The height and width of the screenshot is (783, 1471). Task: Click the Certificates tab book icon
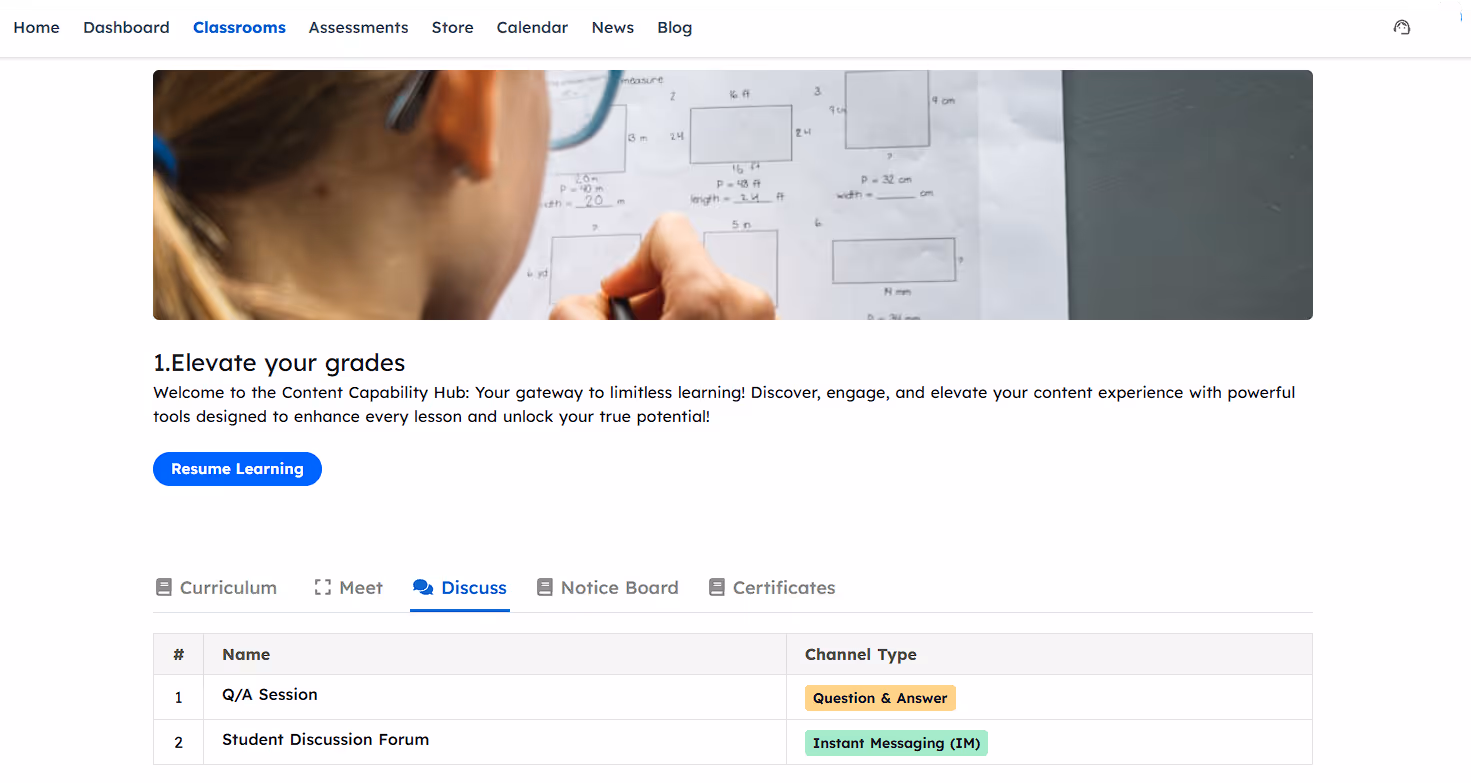point(717,587)
